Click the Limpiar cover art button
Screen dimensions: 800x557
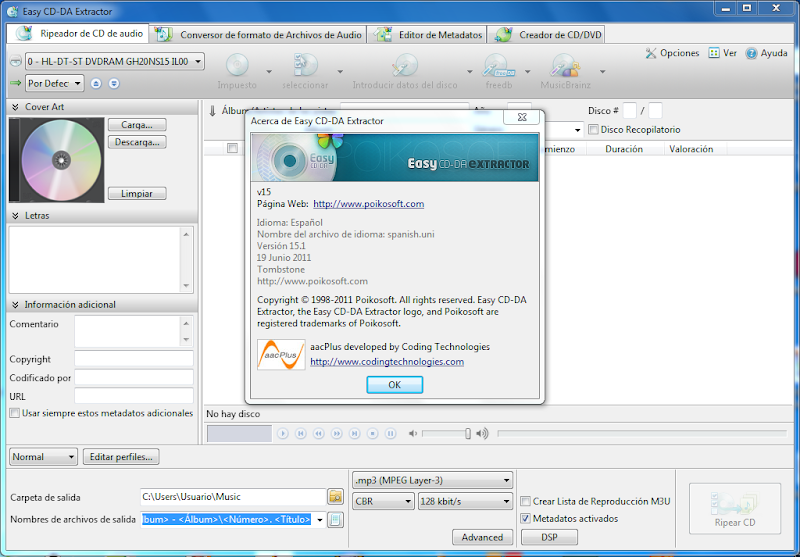pyautogui.click(x=137, y=193)
